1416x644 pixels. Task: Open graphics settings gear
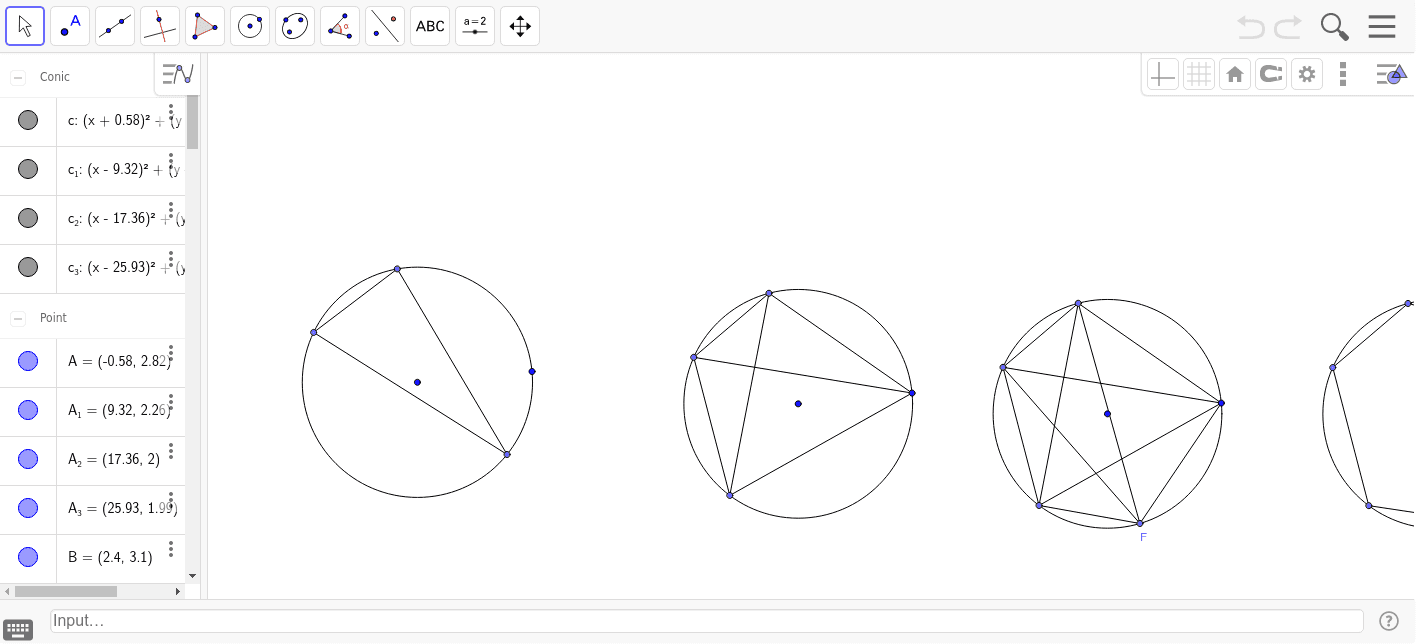click(1306, 74)
